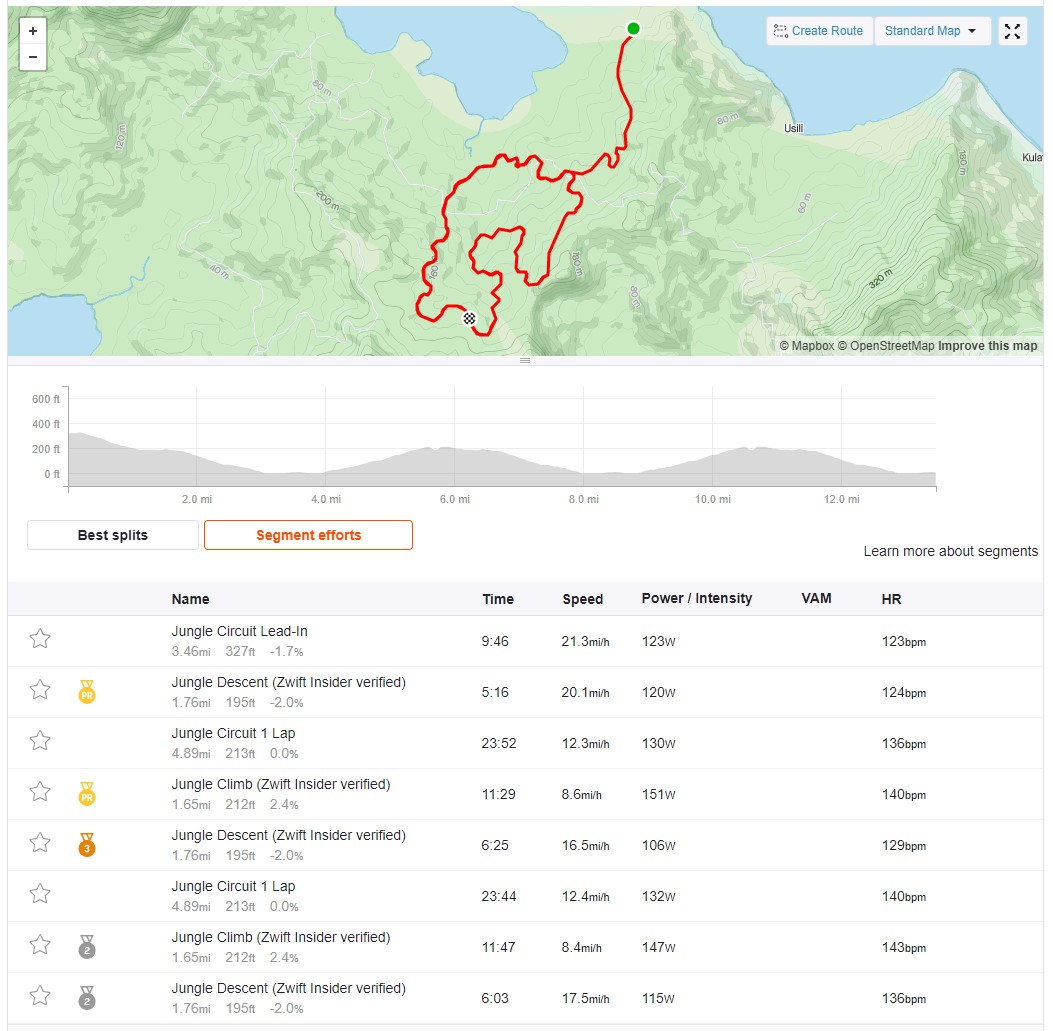Image resolution: width=1053 pixels, height=1031 pixels.
Task: Click silver 2nd medal on 6:03 Descent
Action: 87,998
